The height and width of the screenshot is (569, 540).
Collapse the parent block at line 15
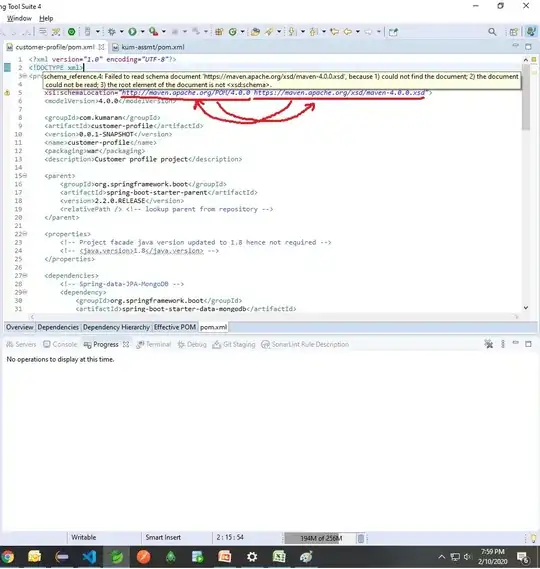click(x=25, y=176)
